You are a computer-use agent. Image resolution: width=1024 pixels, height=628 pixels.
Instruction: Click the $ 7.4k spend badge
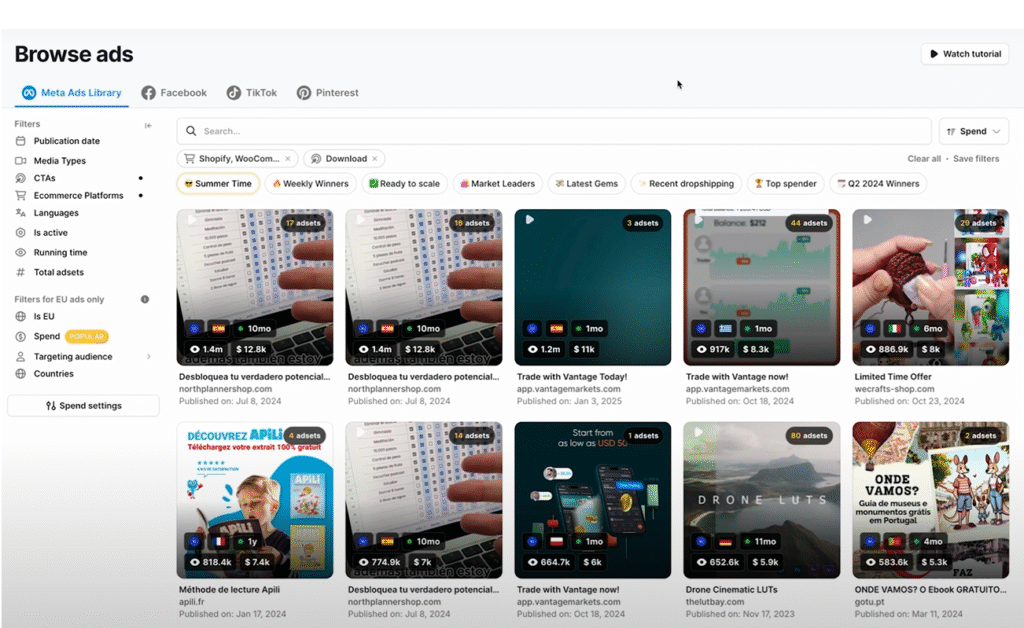[257, 562]
